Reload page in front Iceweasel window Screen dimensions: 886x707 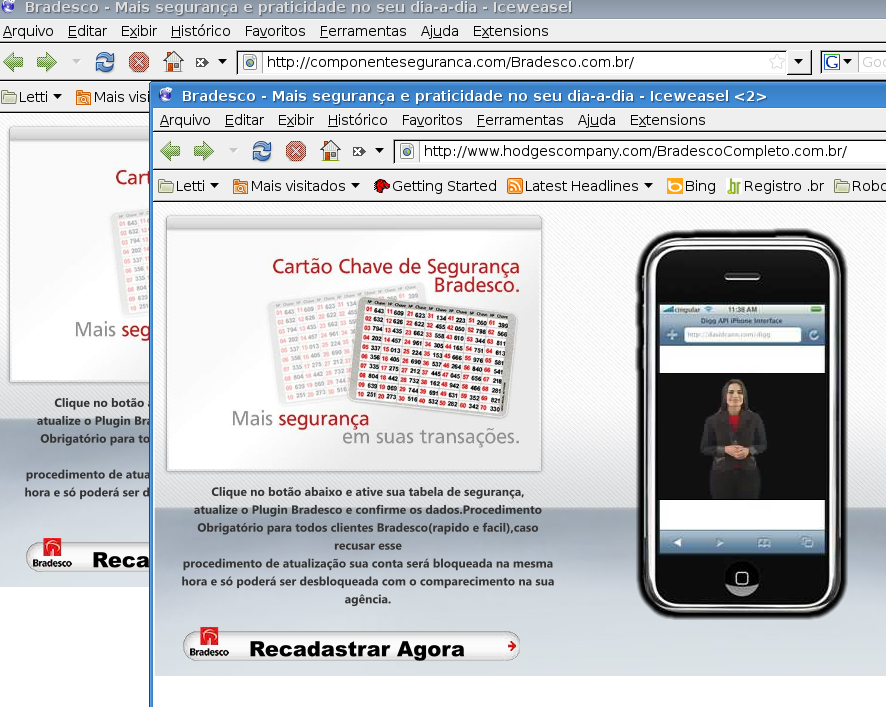(x=262, y=151)
